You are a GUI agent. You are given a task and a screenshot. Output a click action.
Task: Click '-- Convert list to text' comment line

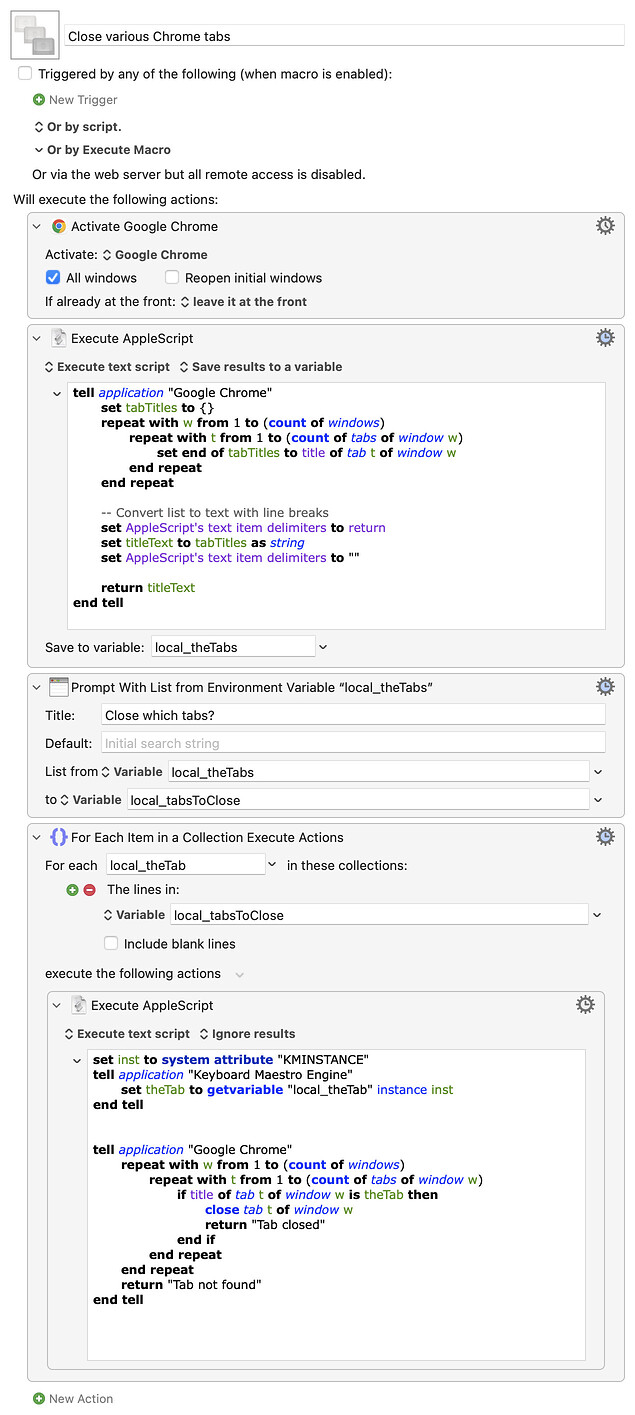(215, 513)
